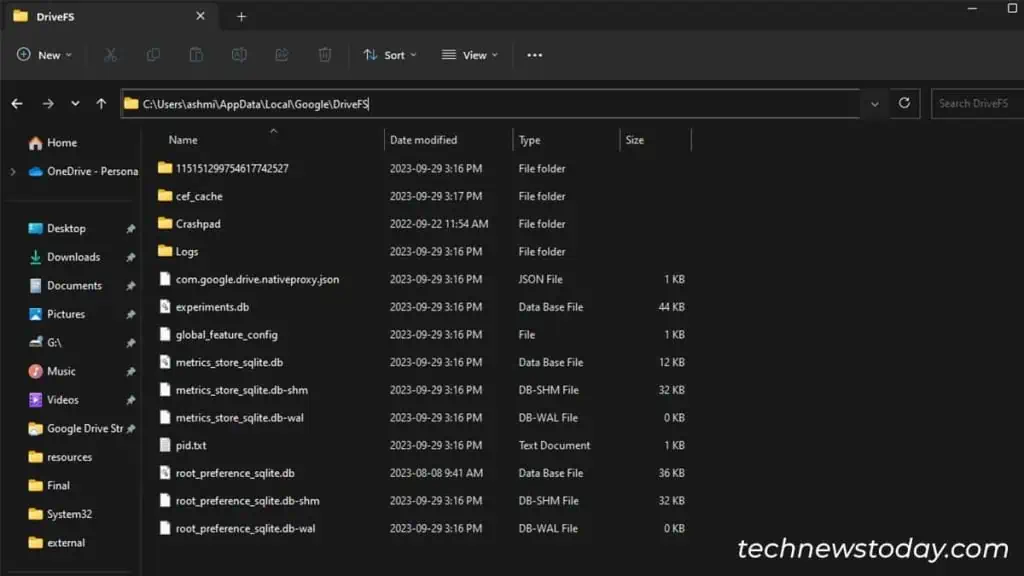The height and width of the screenshot is (576, 1024).
Task: Select the pid.txt file icon
Action: point(165,445)
